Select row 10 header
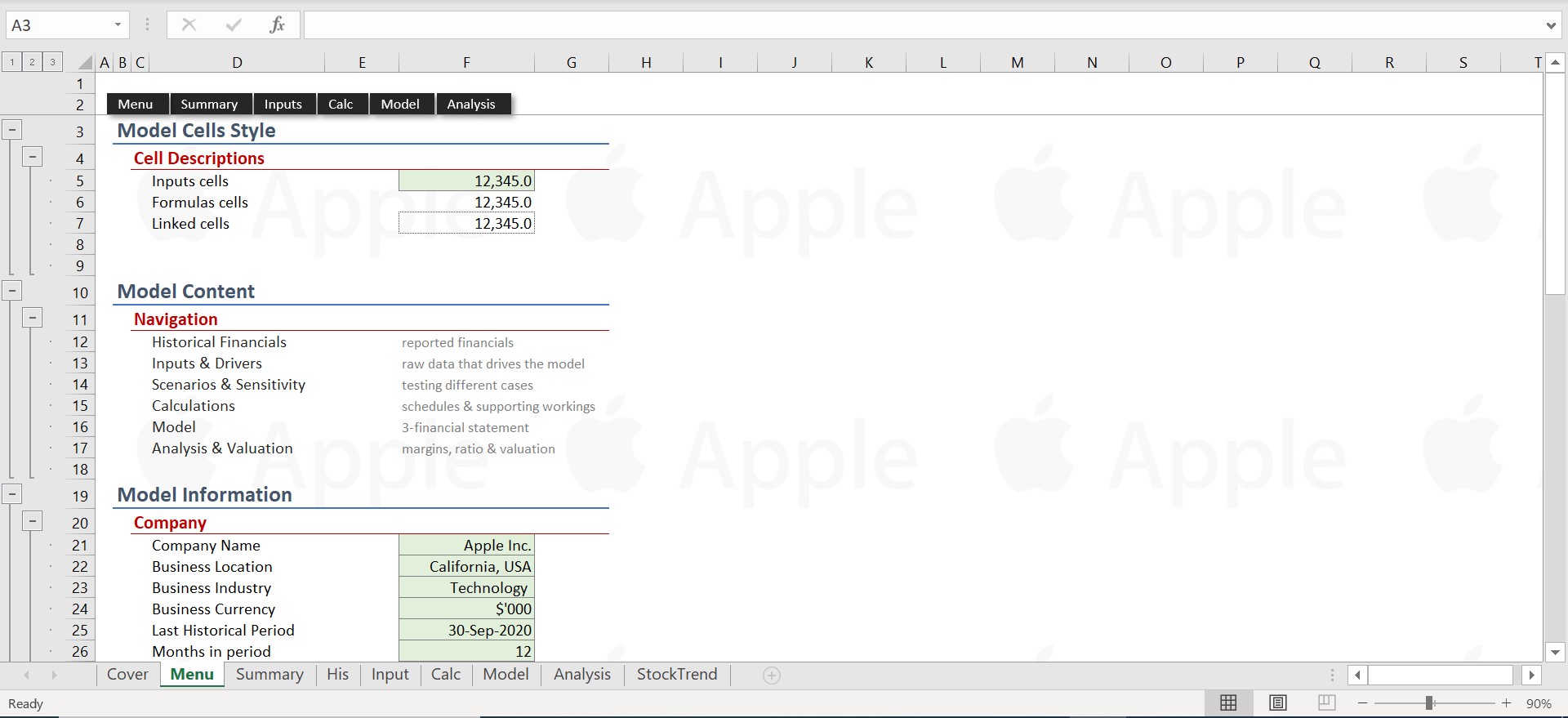Screen dimensions: 1568x718 pos(80,292)
